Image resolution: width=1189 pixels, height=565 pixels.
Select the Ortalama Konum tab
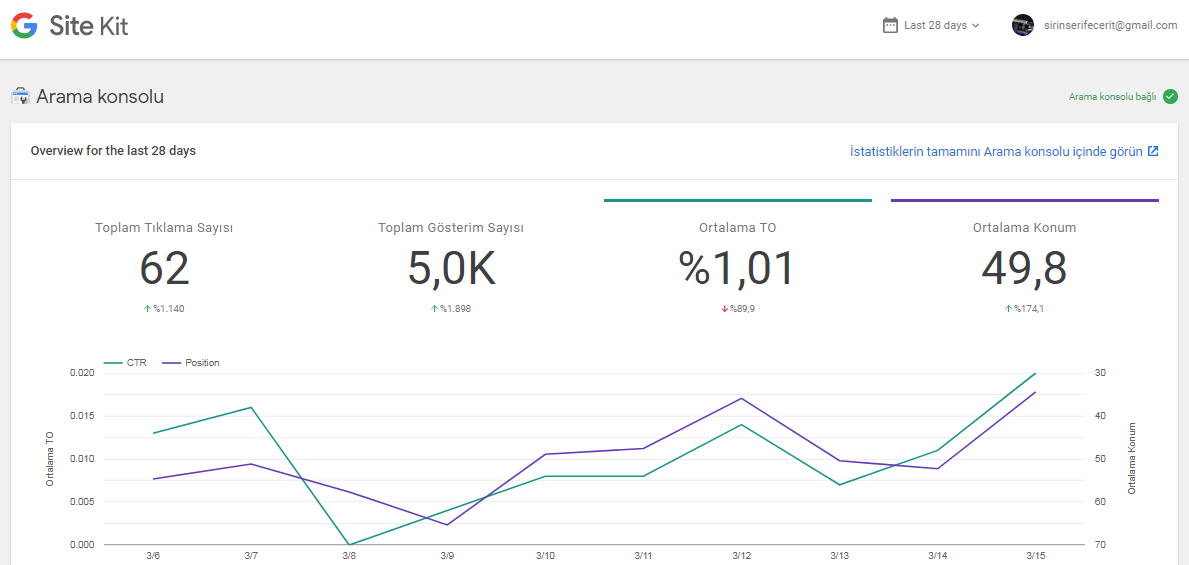click(x=1024, y=259)
